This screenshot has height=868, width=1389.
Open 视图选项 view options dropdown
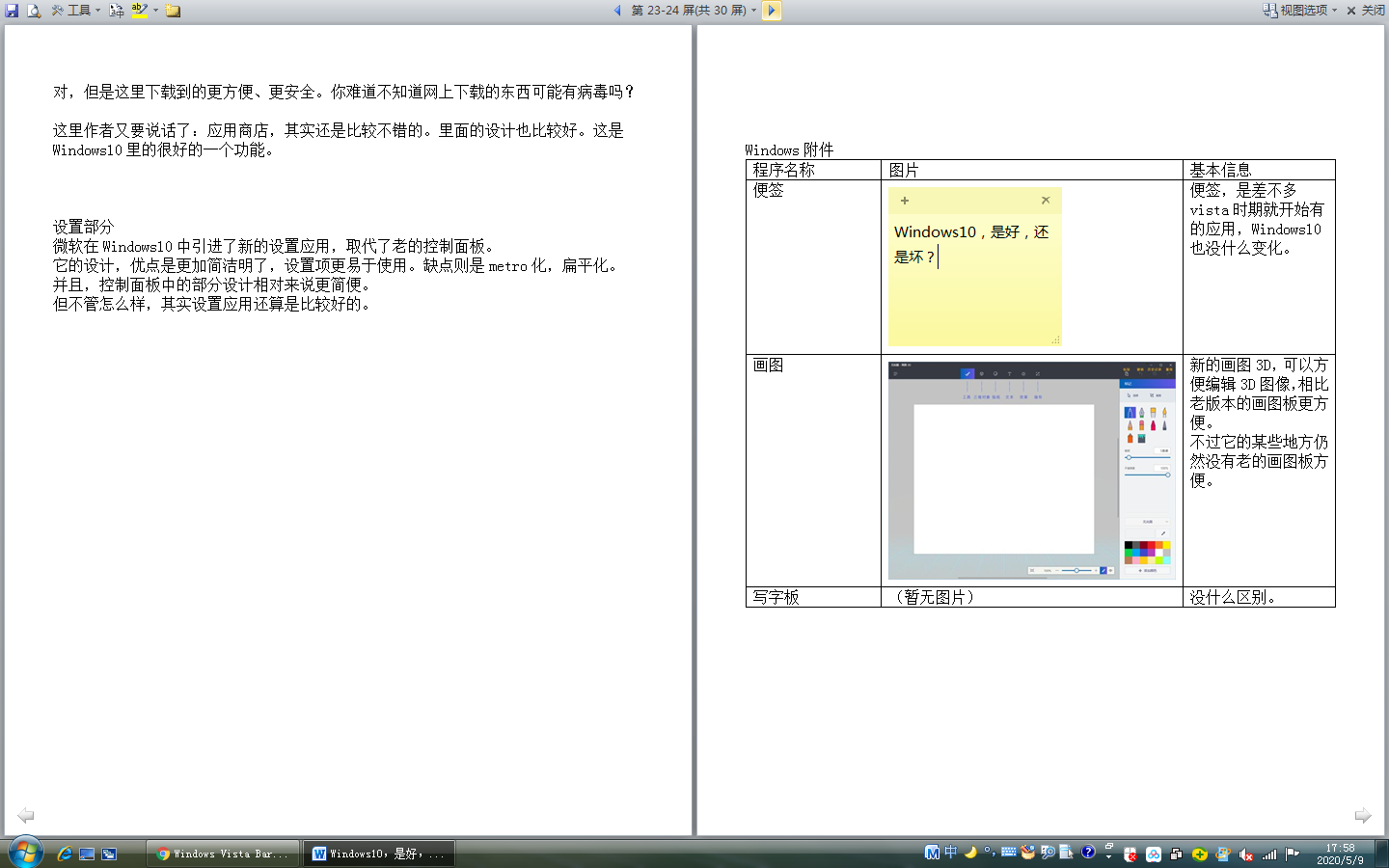click(1300, 11)
